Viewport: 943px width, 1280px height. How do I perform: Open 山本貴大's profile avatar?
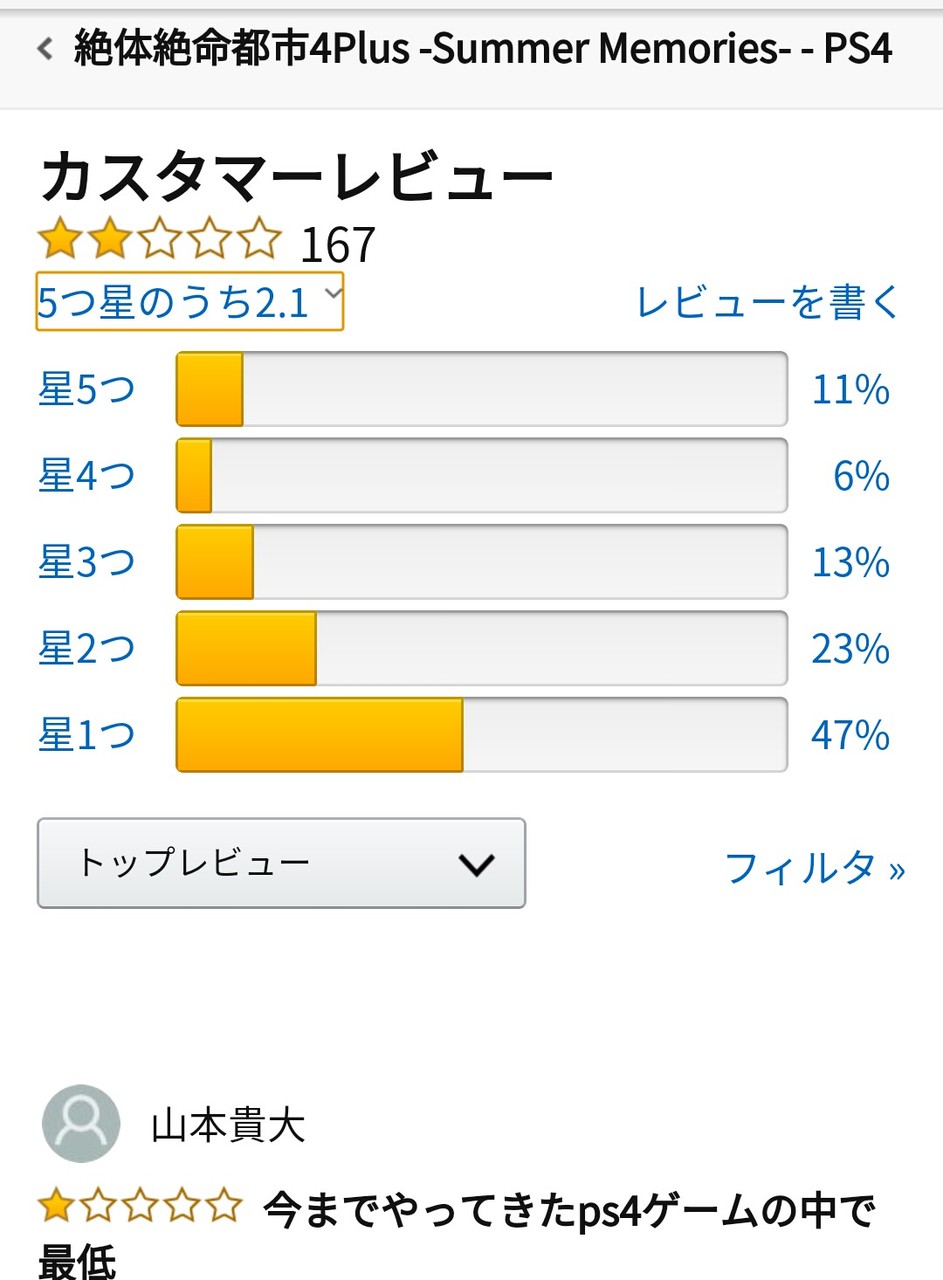coord(81,1123)
